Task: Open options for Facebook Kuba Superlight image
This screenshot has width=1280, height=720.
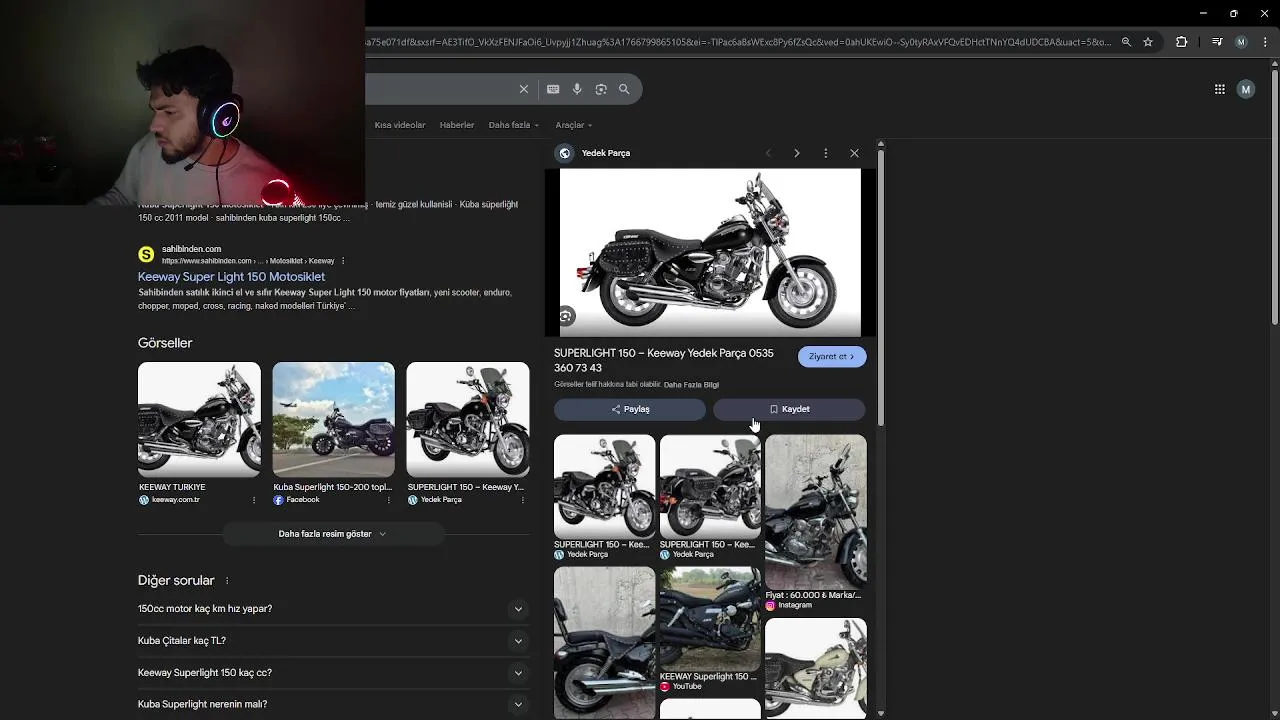Action: [389, 500]
